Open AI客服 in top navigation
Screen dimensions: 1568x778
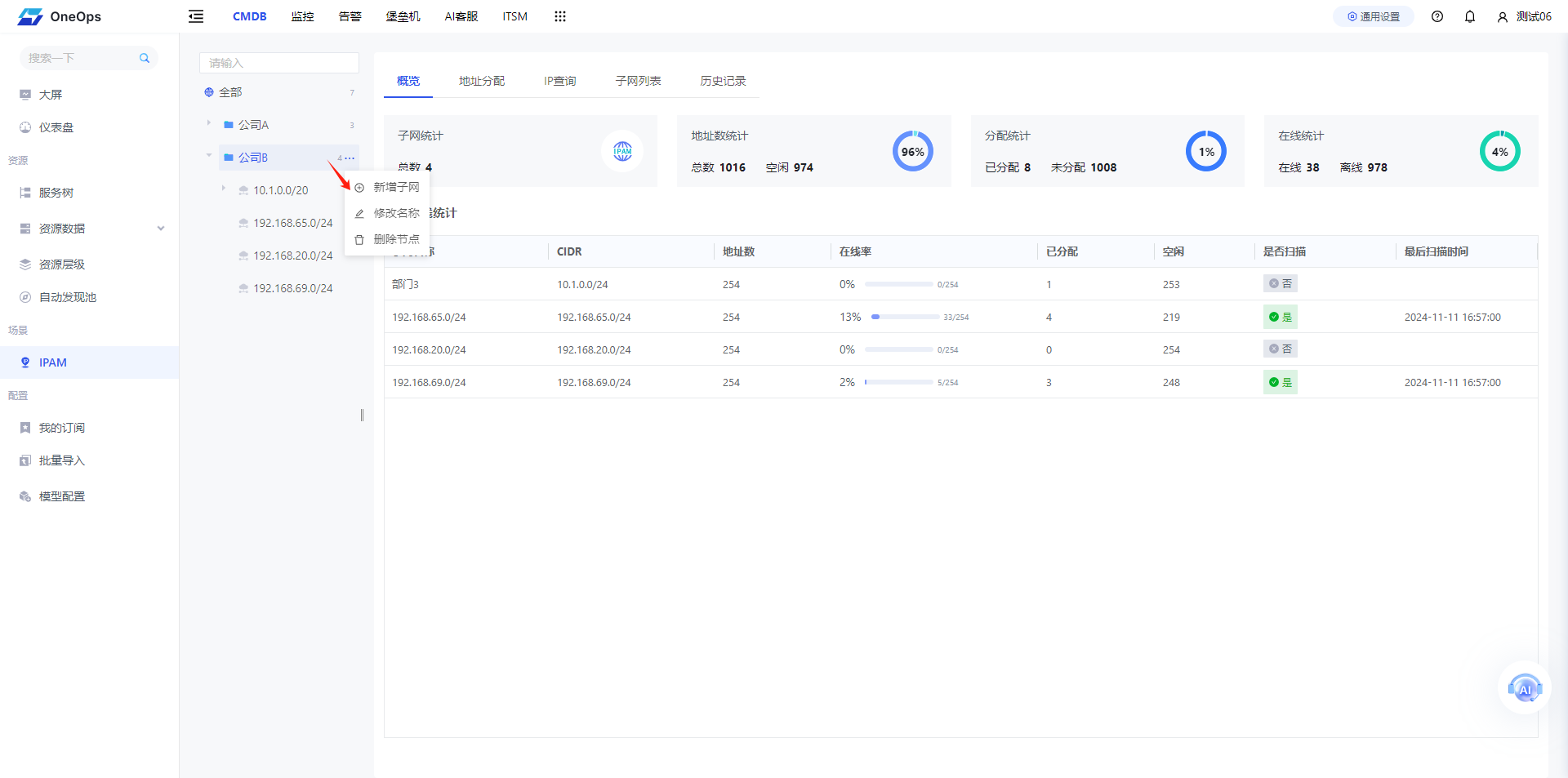[x=461, y=16]
